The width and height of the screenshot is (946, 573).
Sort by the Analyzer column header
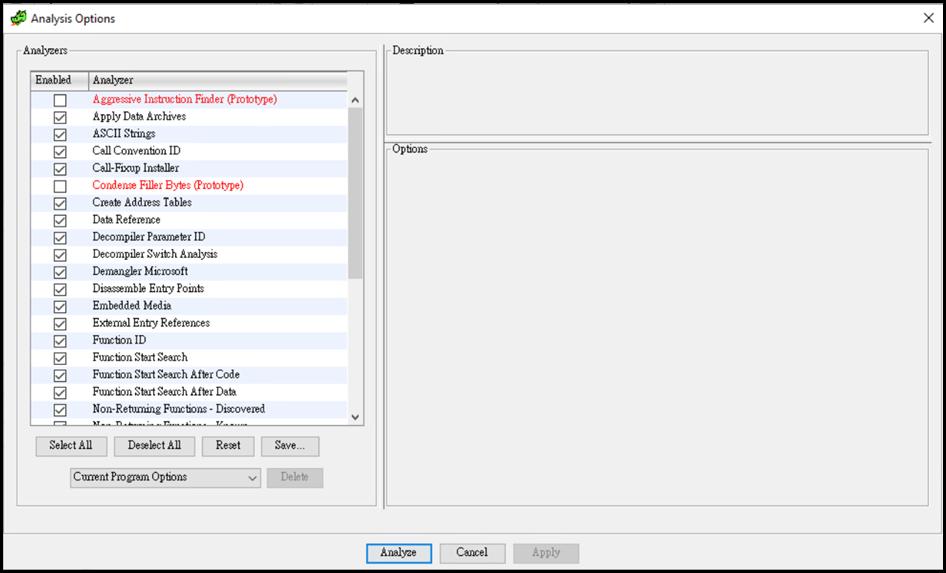coord(218,80)
